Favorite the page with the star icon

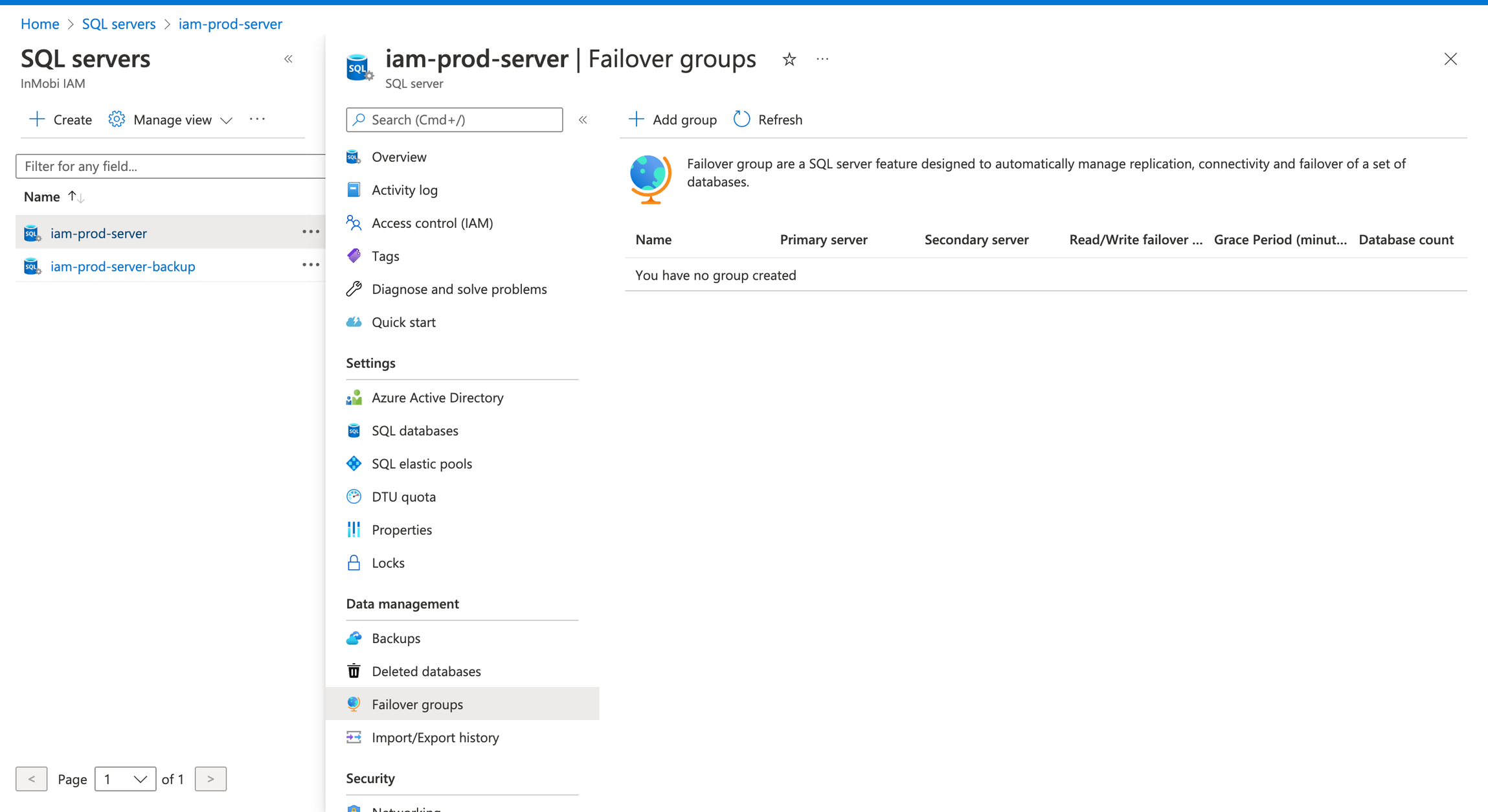pos(789,60)
